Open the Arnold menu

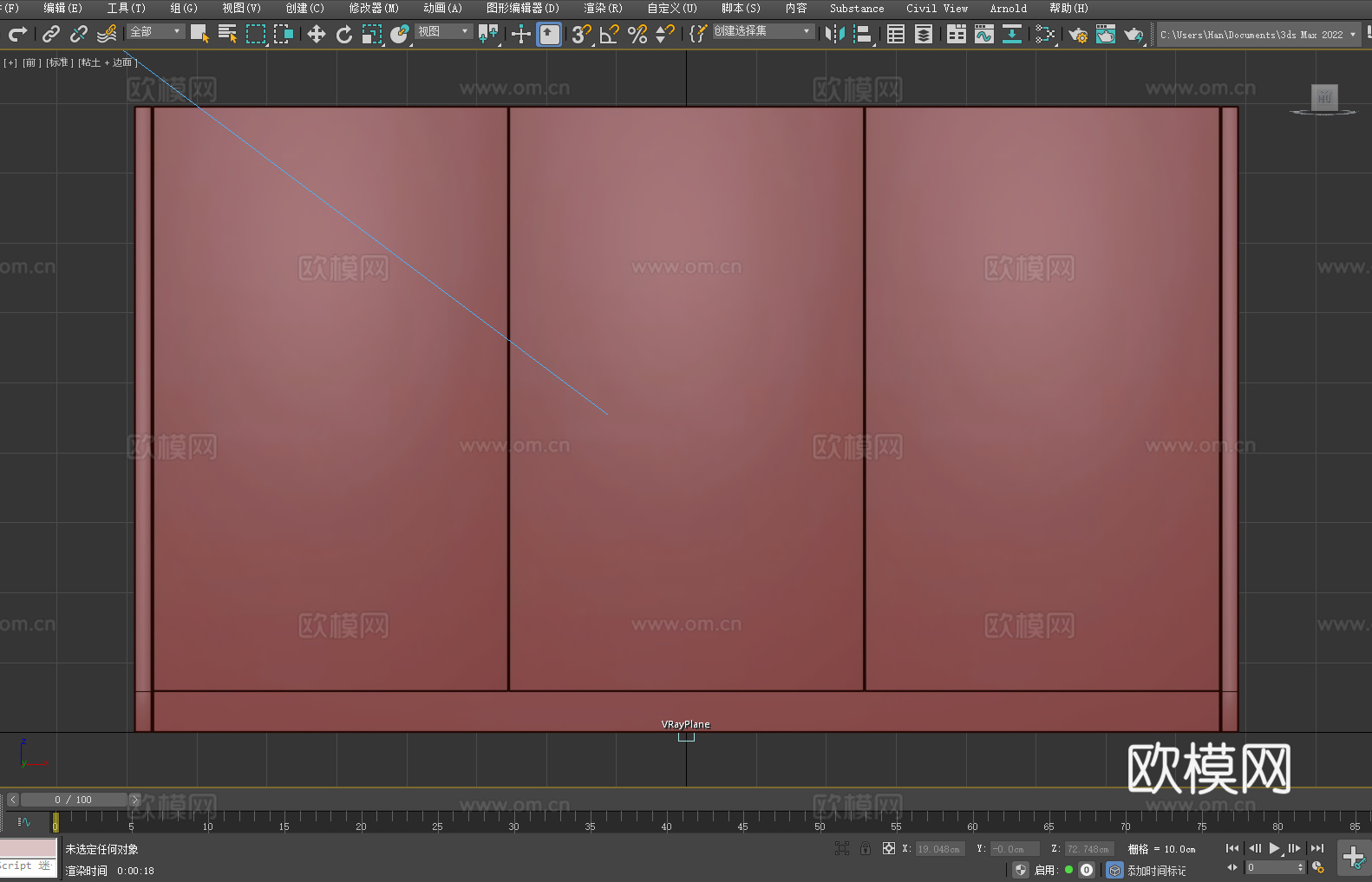[1009, 8]
